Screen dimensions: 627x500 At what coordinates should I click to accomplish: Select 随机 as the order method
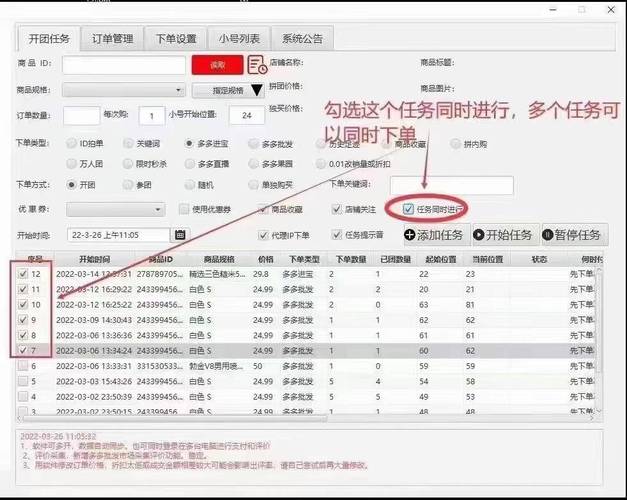[x=199, y=185]
